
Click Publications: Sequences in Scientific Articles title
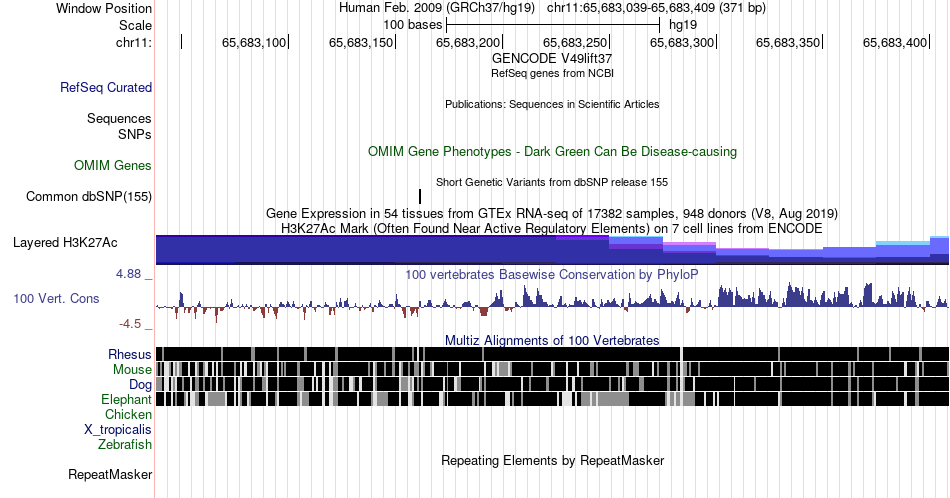pos(552,104)
